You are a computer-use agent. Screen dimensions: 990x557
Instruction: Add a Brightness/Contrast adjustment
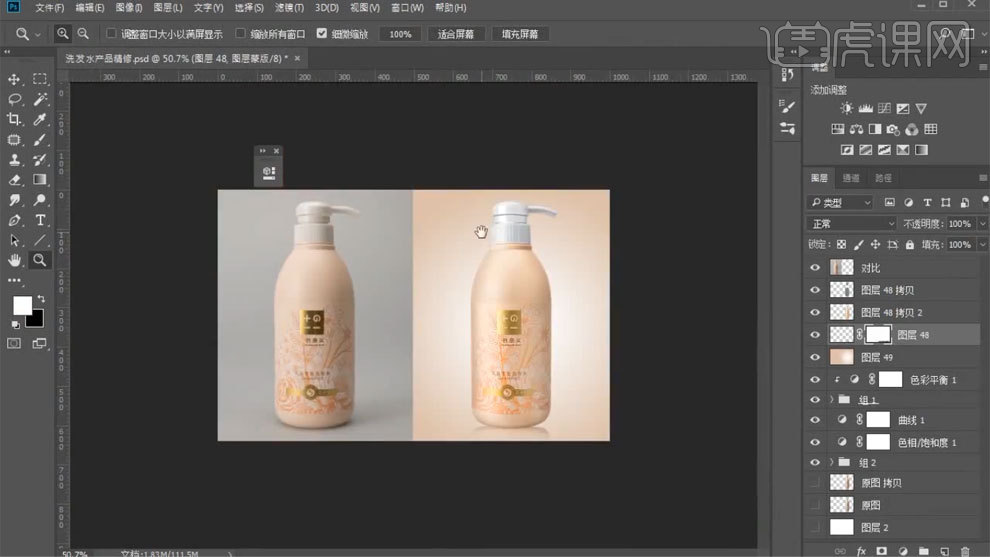[847, 109]
